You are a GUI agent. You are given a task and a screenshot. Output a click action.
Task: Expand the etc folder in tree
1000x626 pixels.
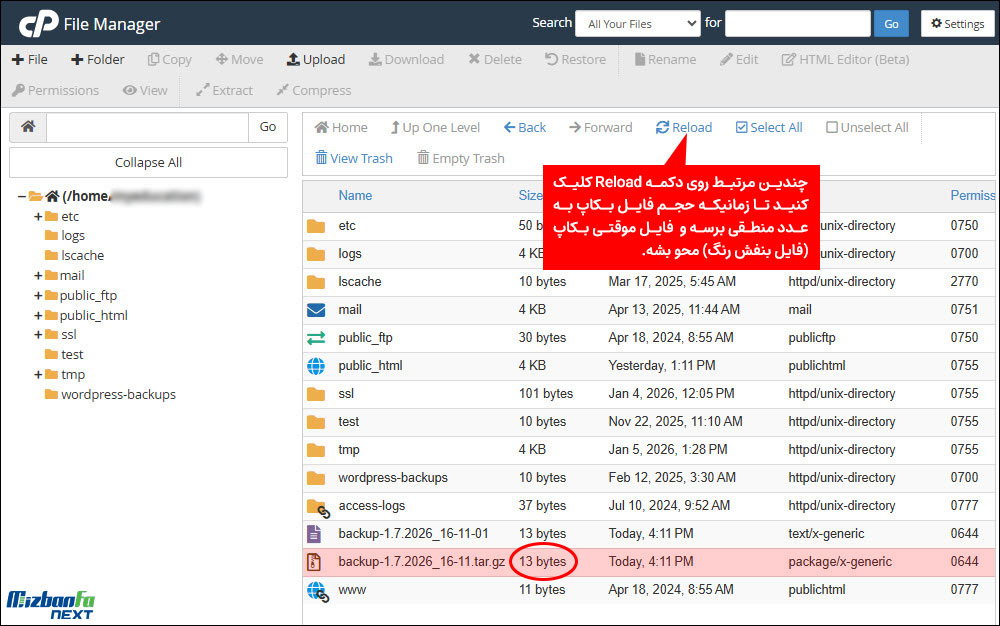pyautogui.click(x=38, y=216)
